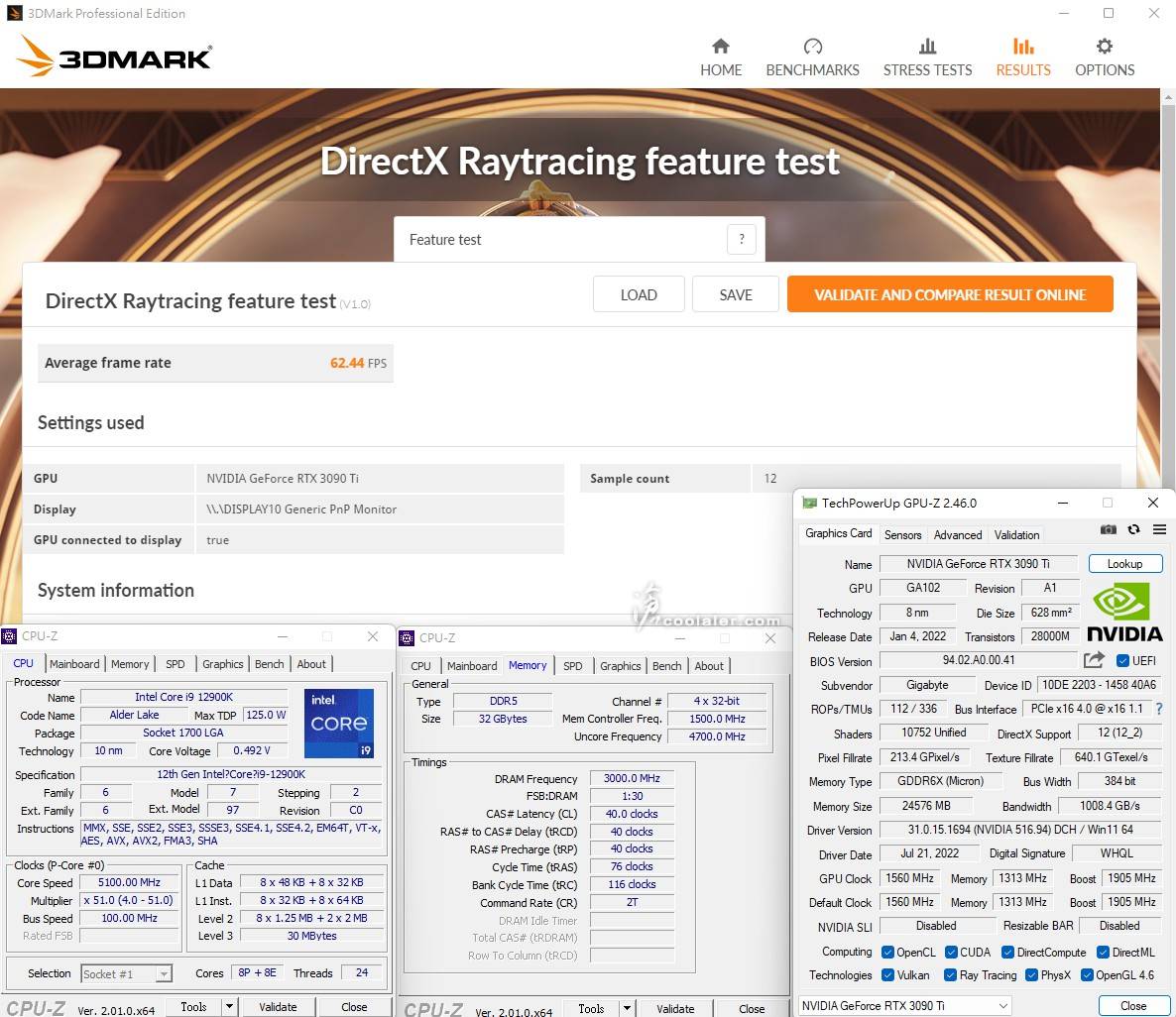Click LOAD result button
Image resolution: width=1176 pixels, height=1017 pixels.
point(639,294)
